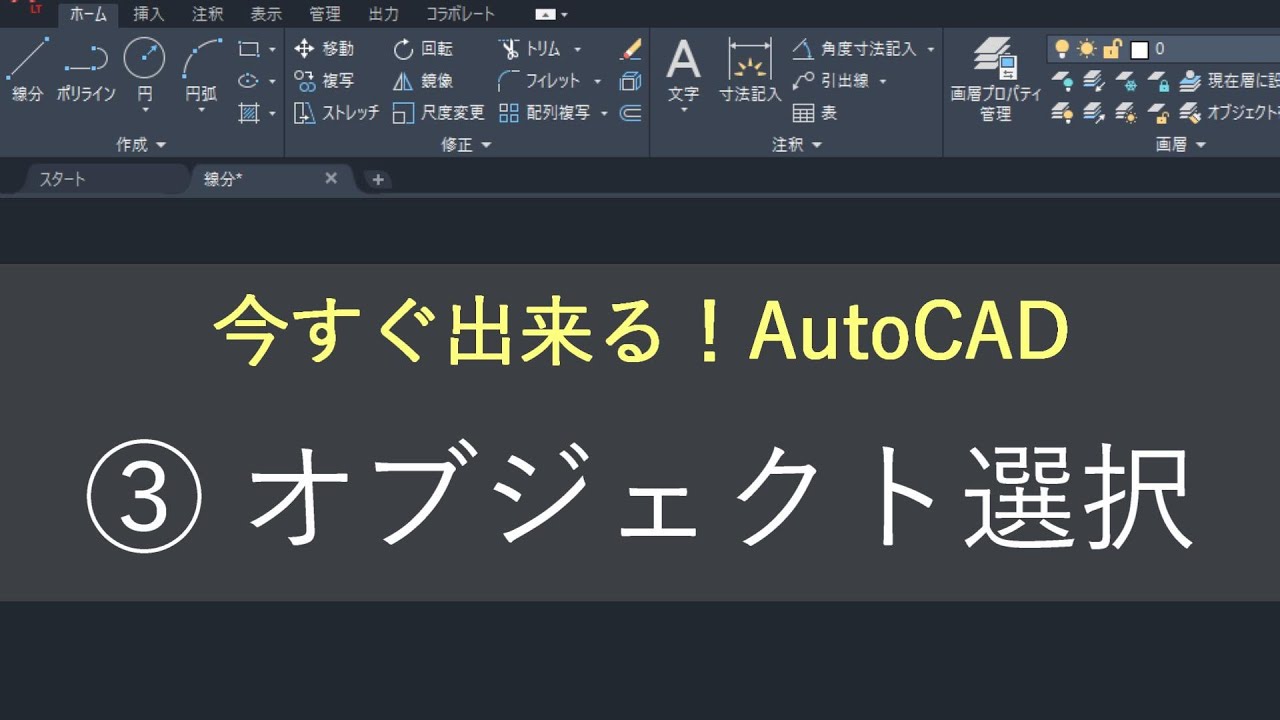Open the ホーム ribbon tab
The image size is (1280, 720).
pyautogui.click(x=88, y=14)
